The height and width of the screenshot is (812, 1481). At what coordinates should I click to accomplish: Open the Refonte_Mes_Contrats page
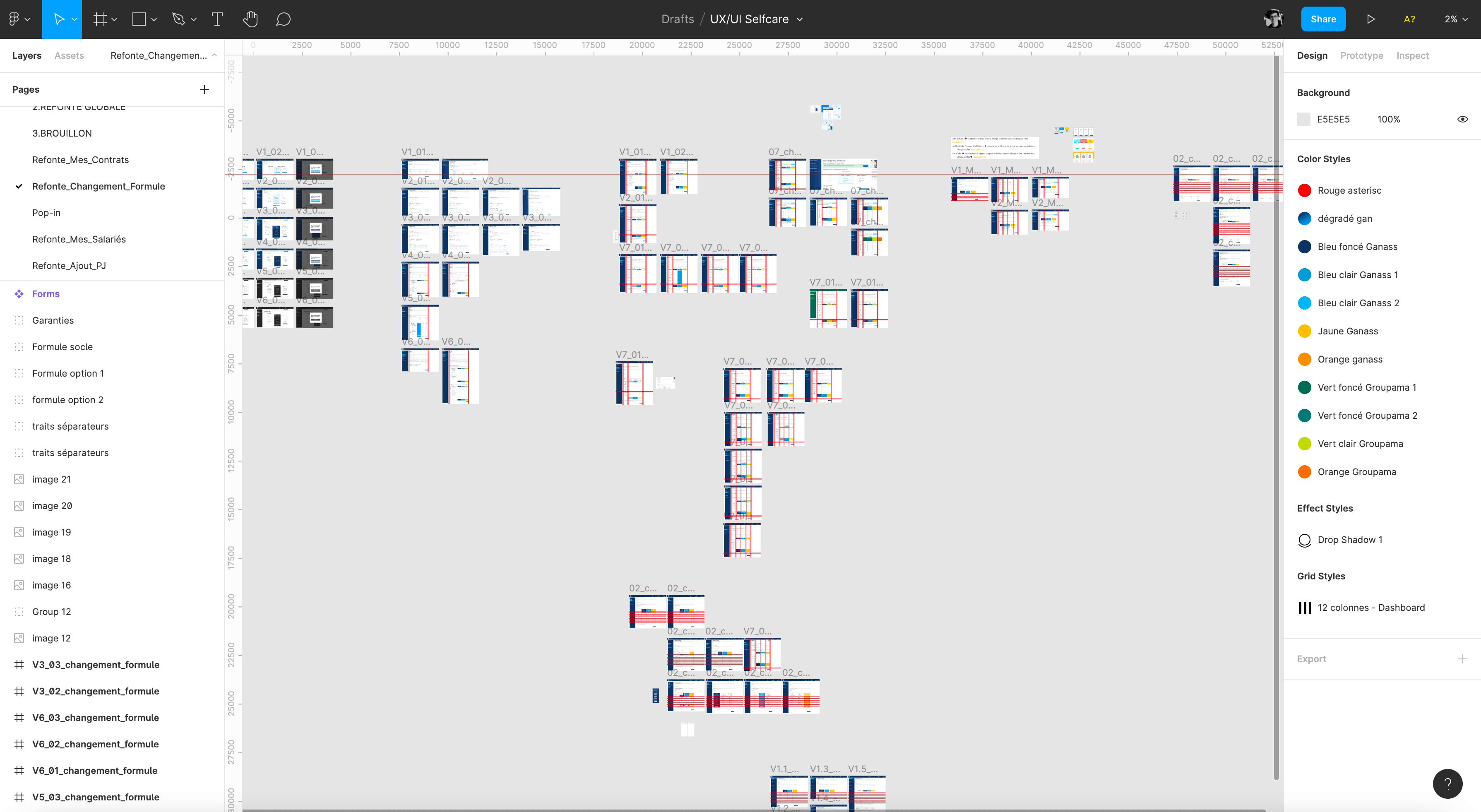coord(80,160)
